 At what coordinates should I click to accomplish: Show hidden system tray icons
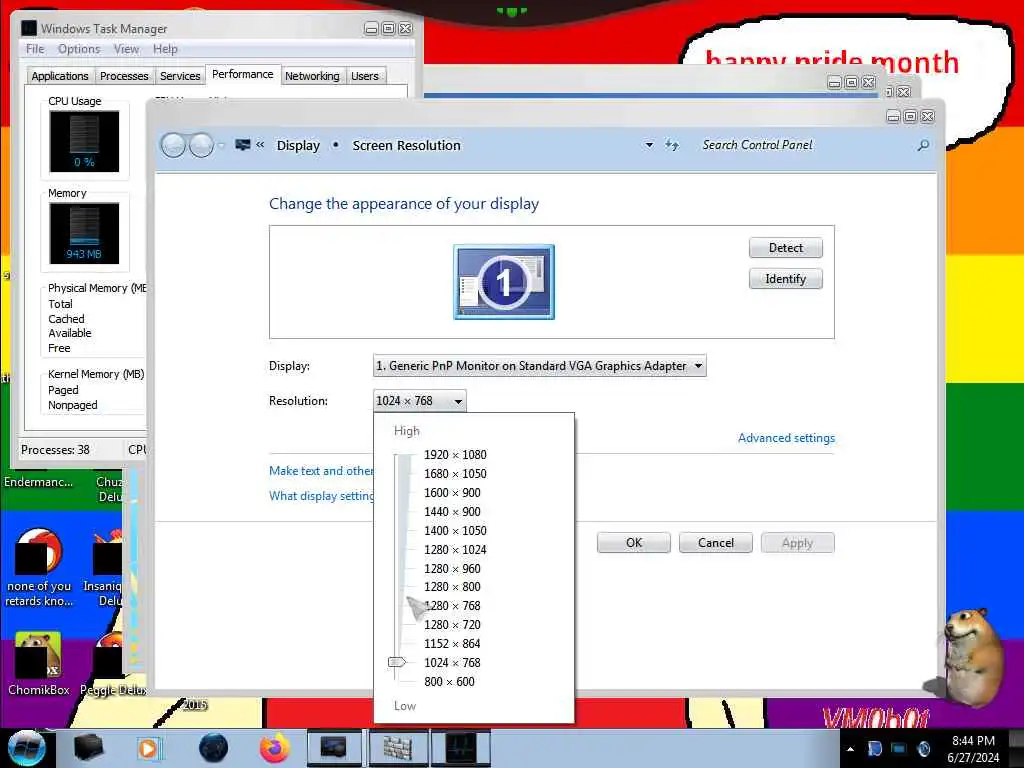click(850, 749)
